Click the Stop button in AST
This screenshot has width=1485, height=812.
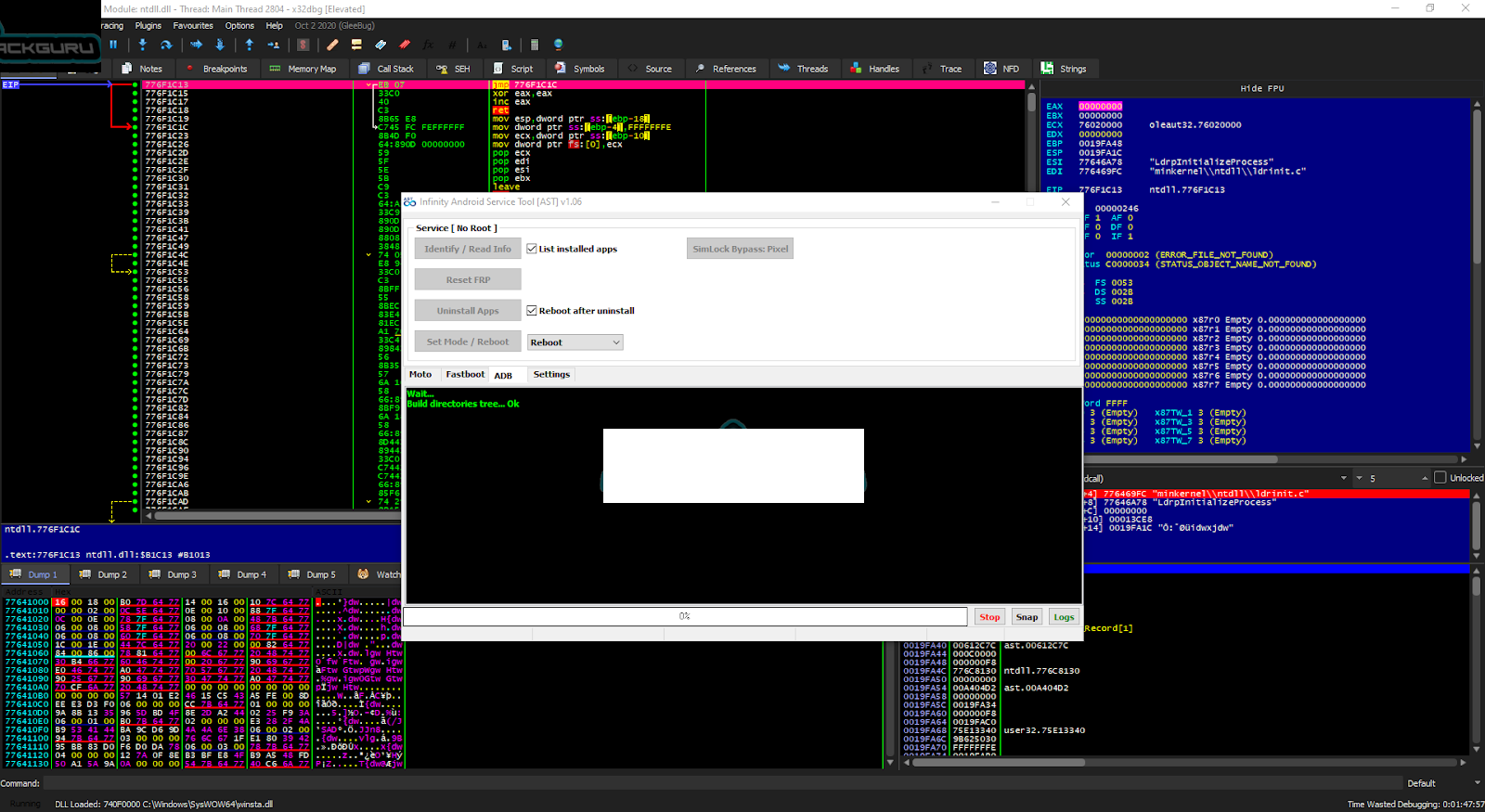(990, 616)
